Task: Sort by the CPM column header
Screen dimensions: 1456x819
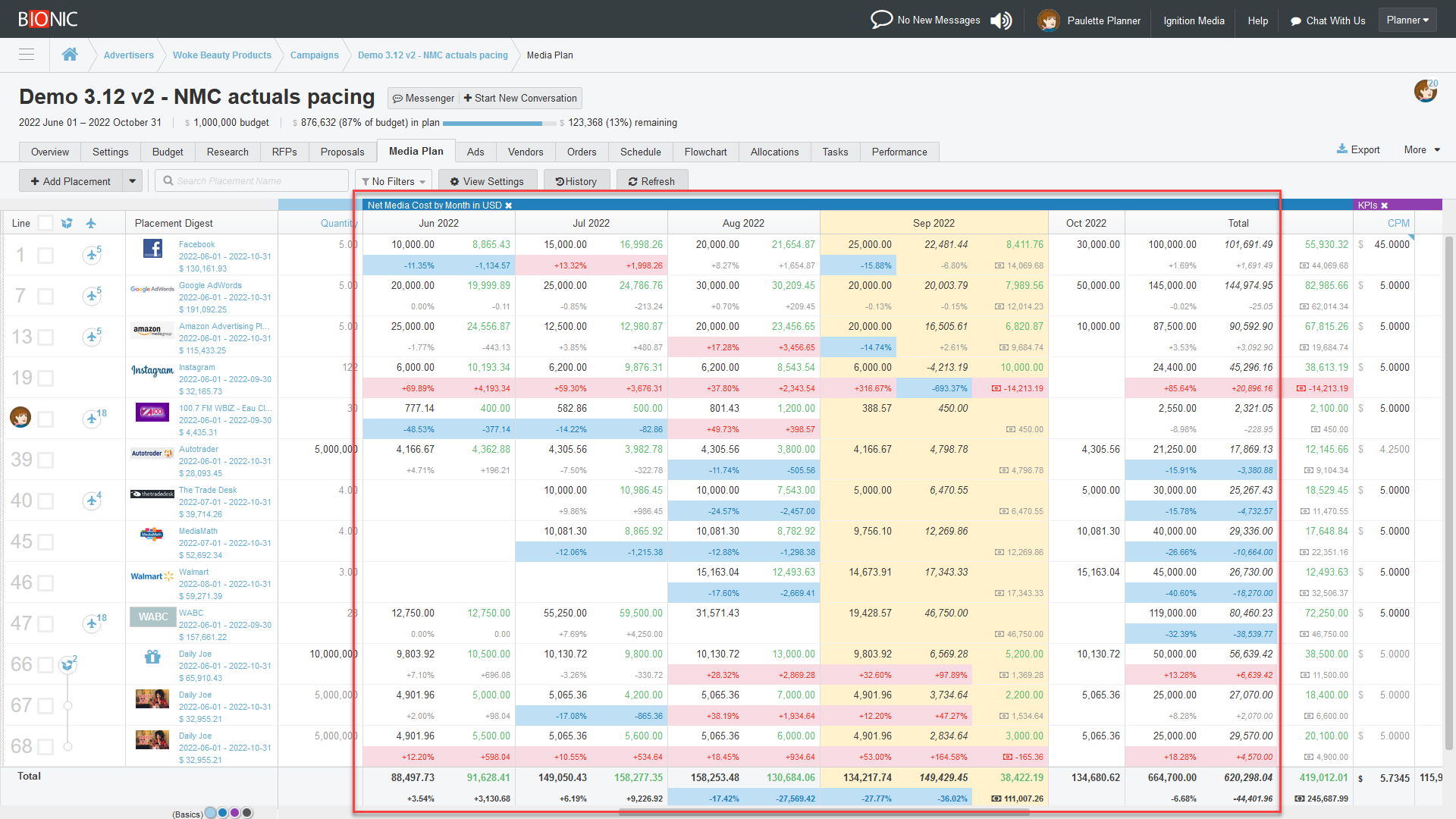Action: (x=1398, y=223)
